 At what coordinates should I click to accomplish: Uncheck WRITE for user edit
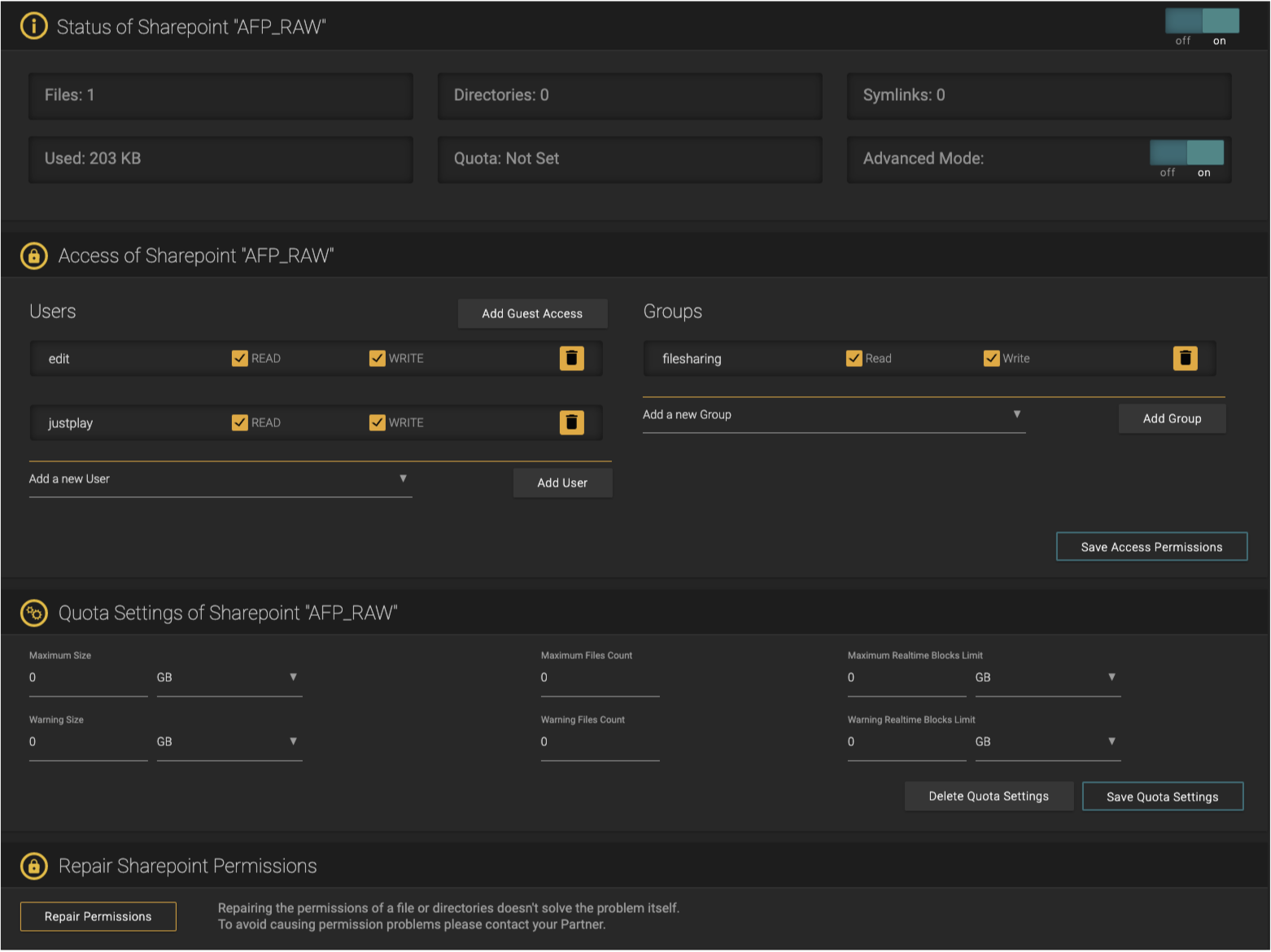[x=377, y=358]
